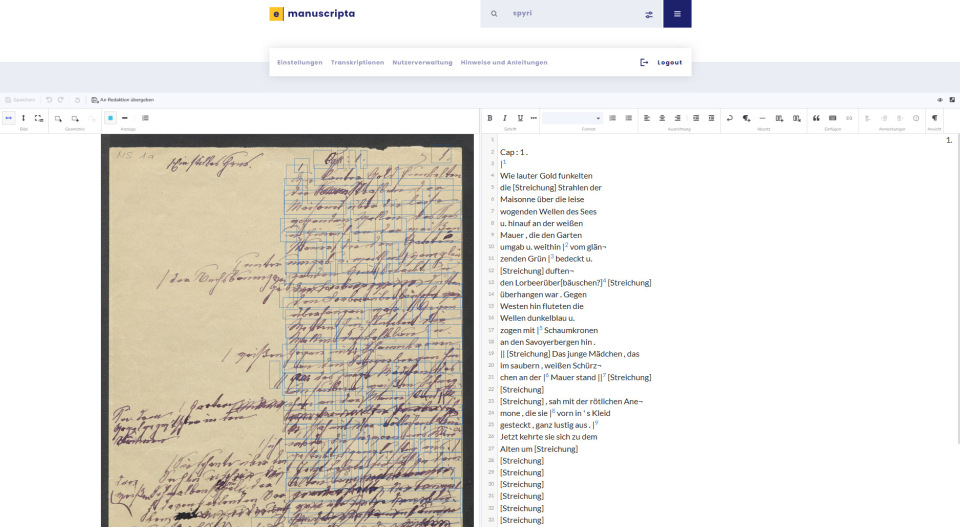
Task: Click the insert link icon
Action: tap(849, 118)
